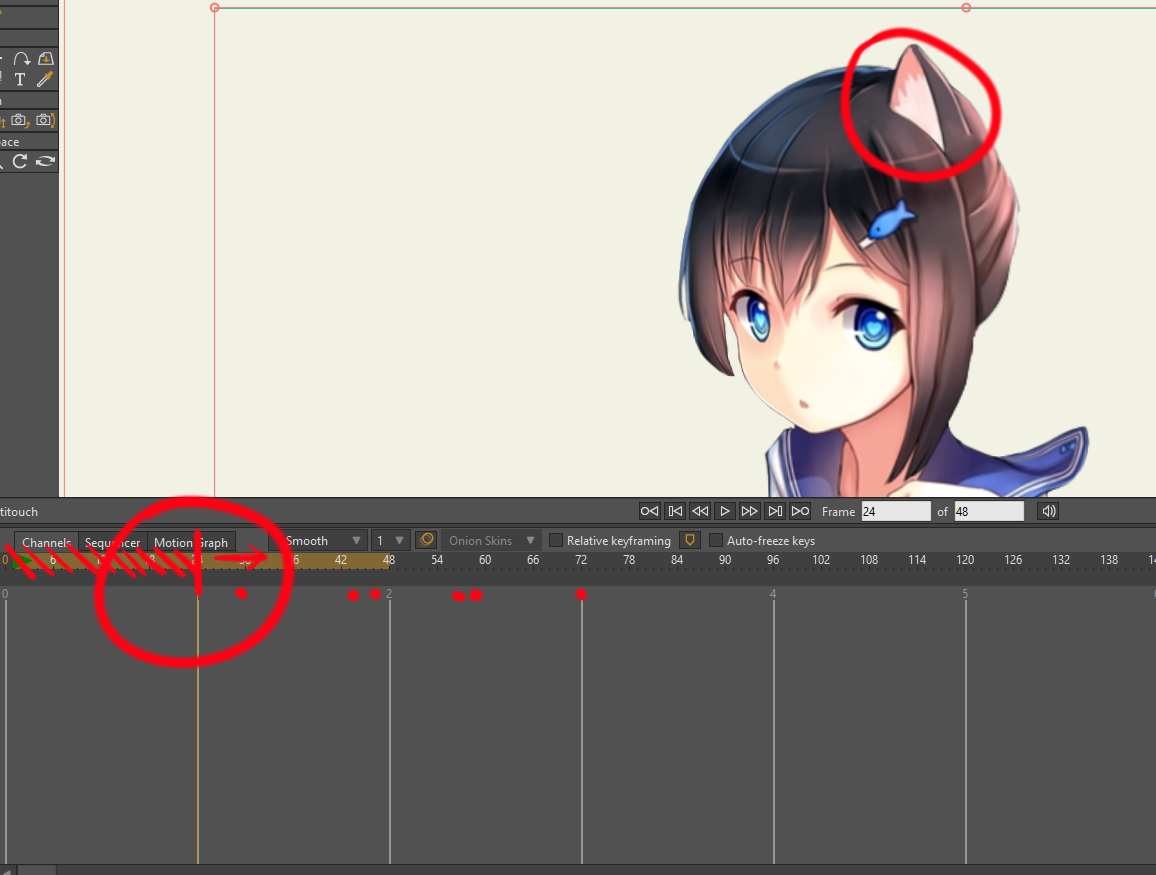Click frame 114 on the timeline ruler
The image size is (1156, 875).
(917, 560)
